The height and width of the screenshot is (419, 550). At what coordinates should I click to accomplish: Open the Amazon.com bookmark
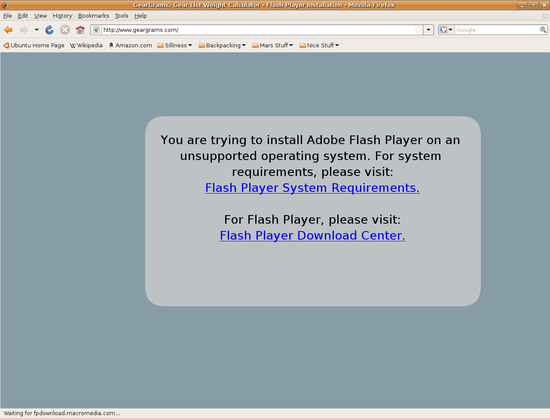coord(130,45)
